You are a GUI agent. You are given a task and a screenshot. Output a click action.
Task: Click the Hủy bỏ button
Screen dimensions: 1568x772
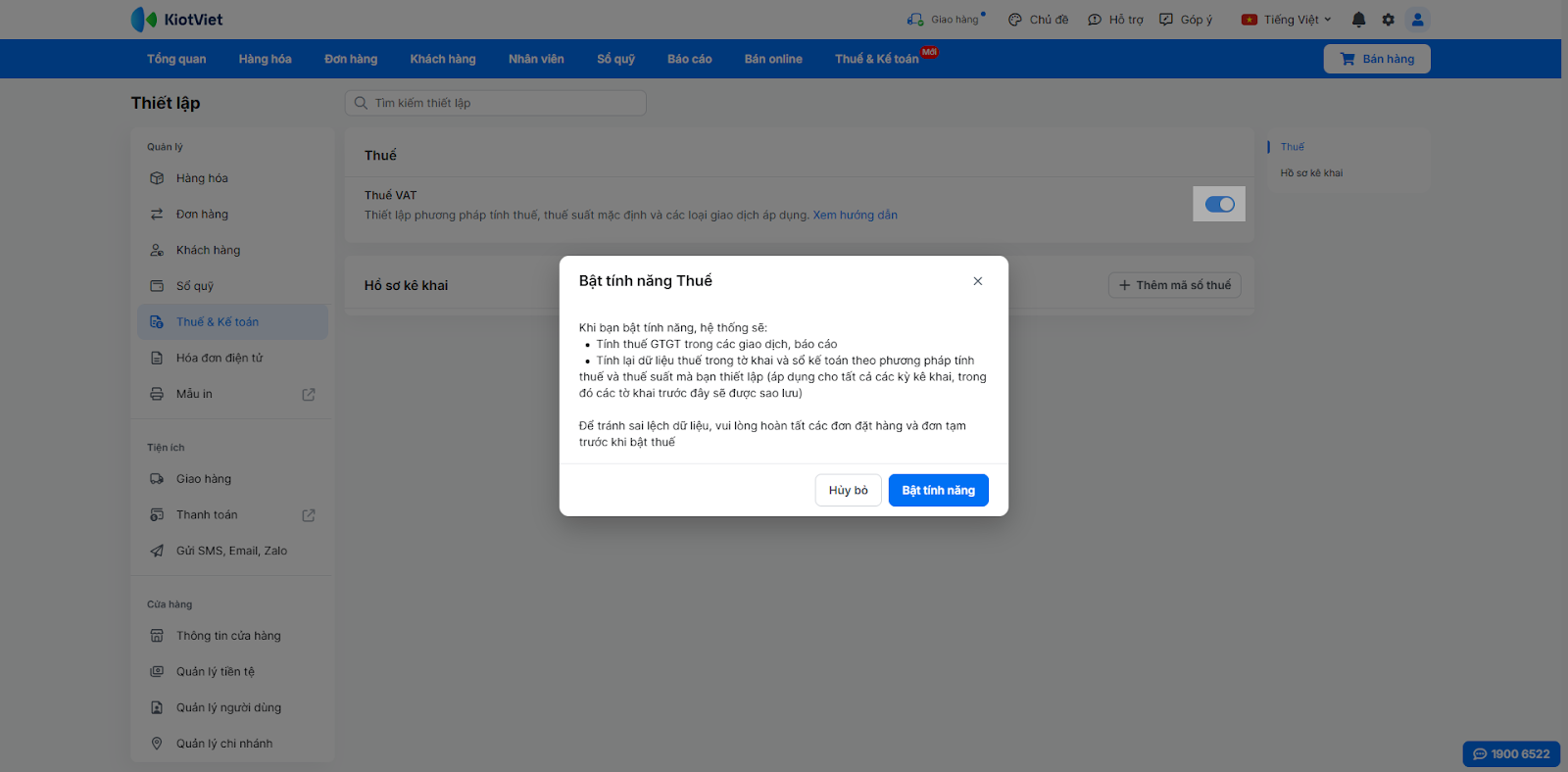click(848, 491)
